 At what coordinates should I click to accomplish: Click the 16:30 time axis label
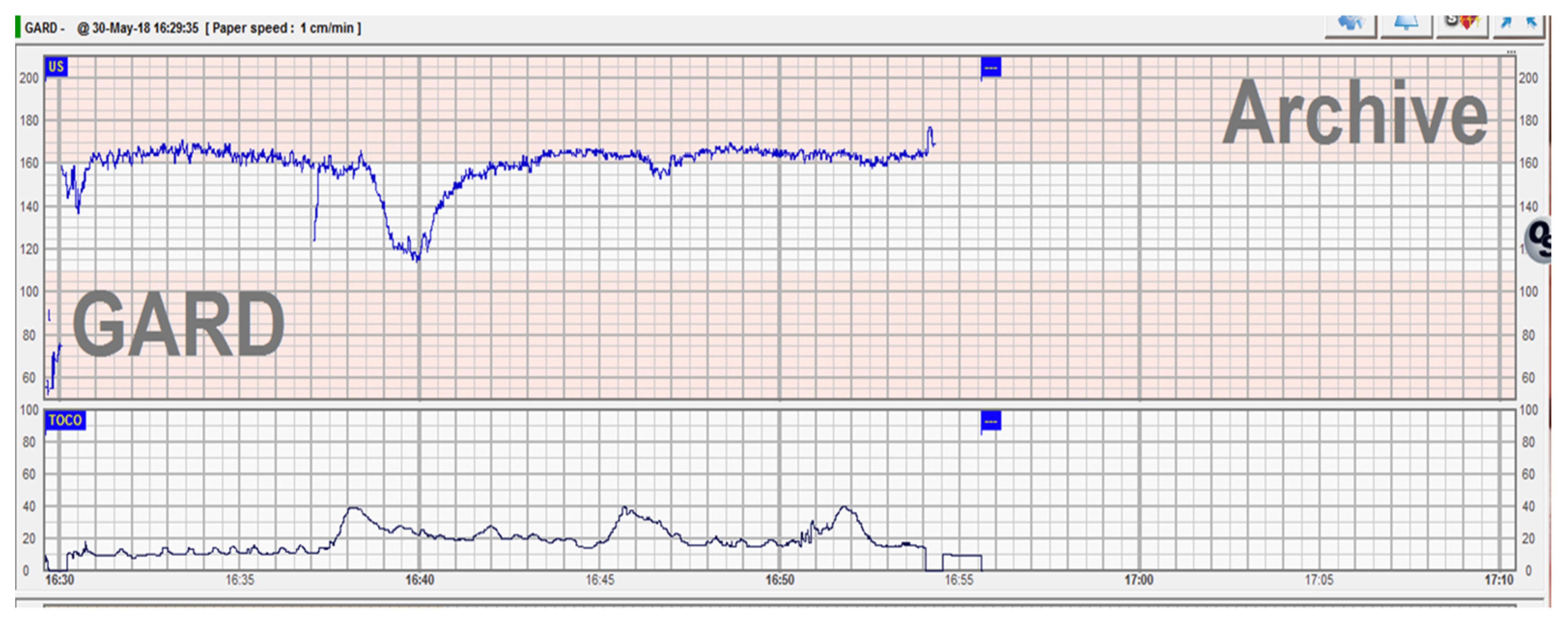(x=60, y=580)
